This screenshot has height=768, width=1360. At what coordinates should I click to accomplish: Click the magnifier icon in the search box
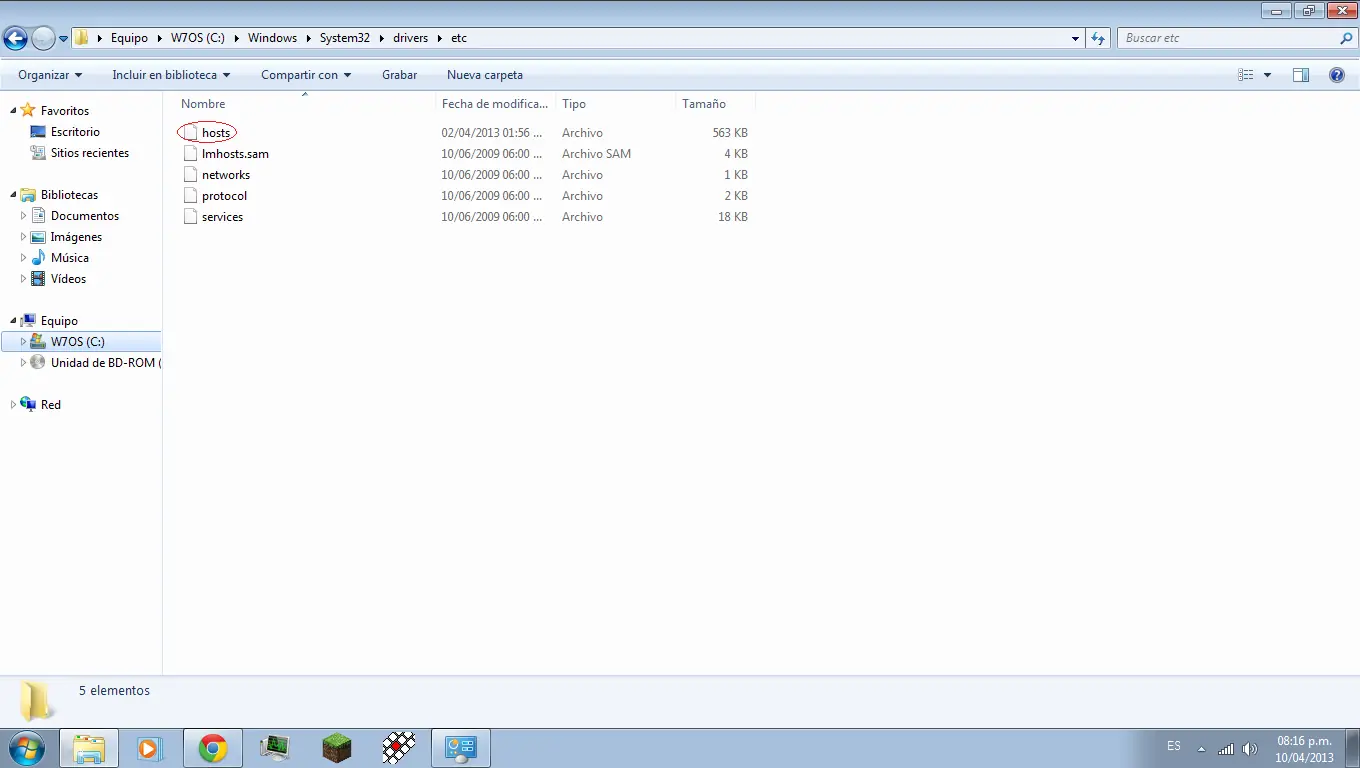(x=1346, y=38)
